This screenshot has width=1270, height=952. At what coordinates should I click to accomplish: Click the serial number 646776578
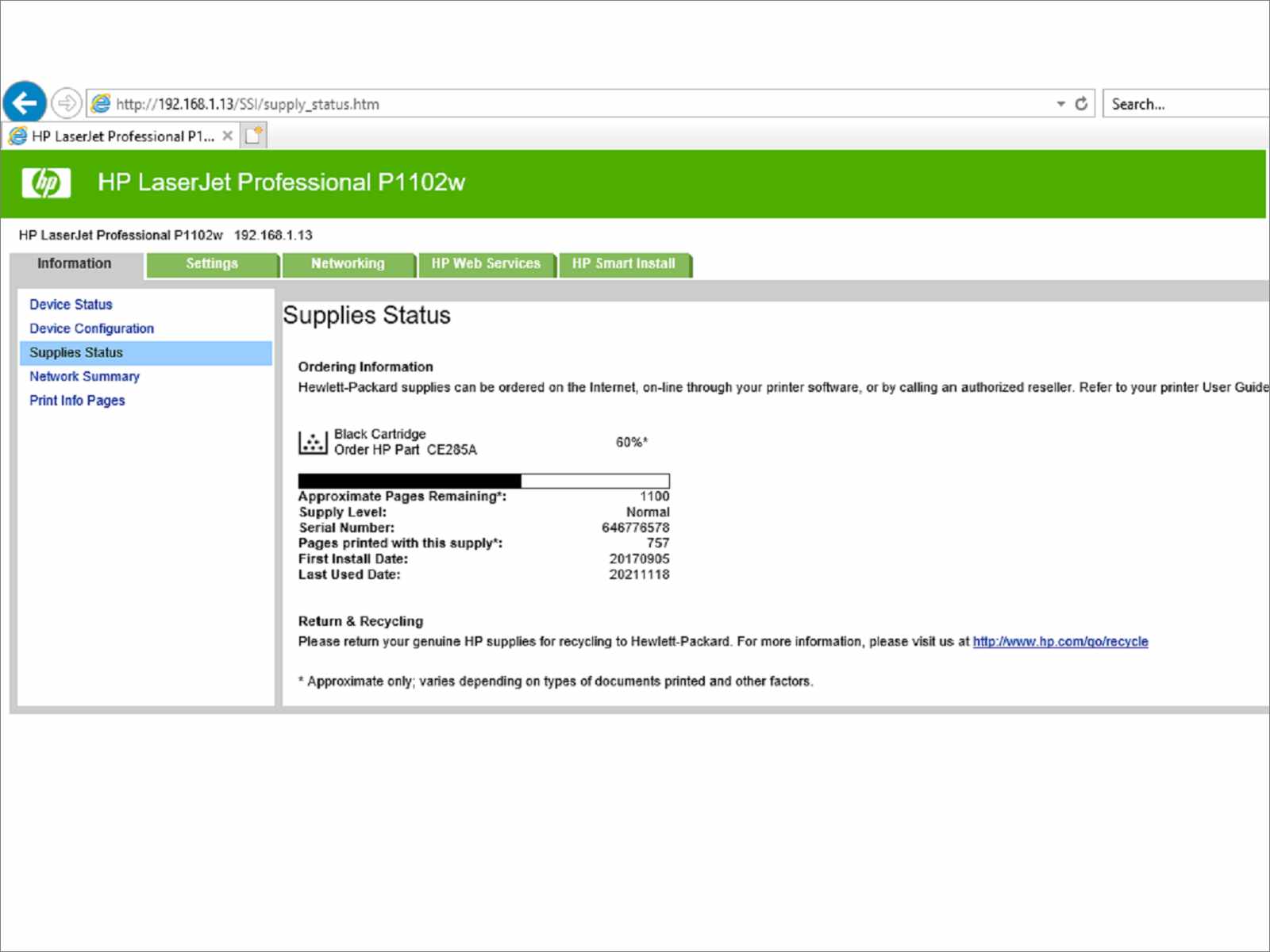coord(636,528)
